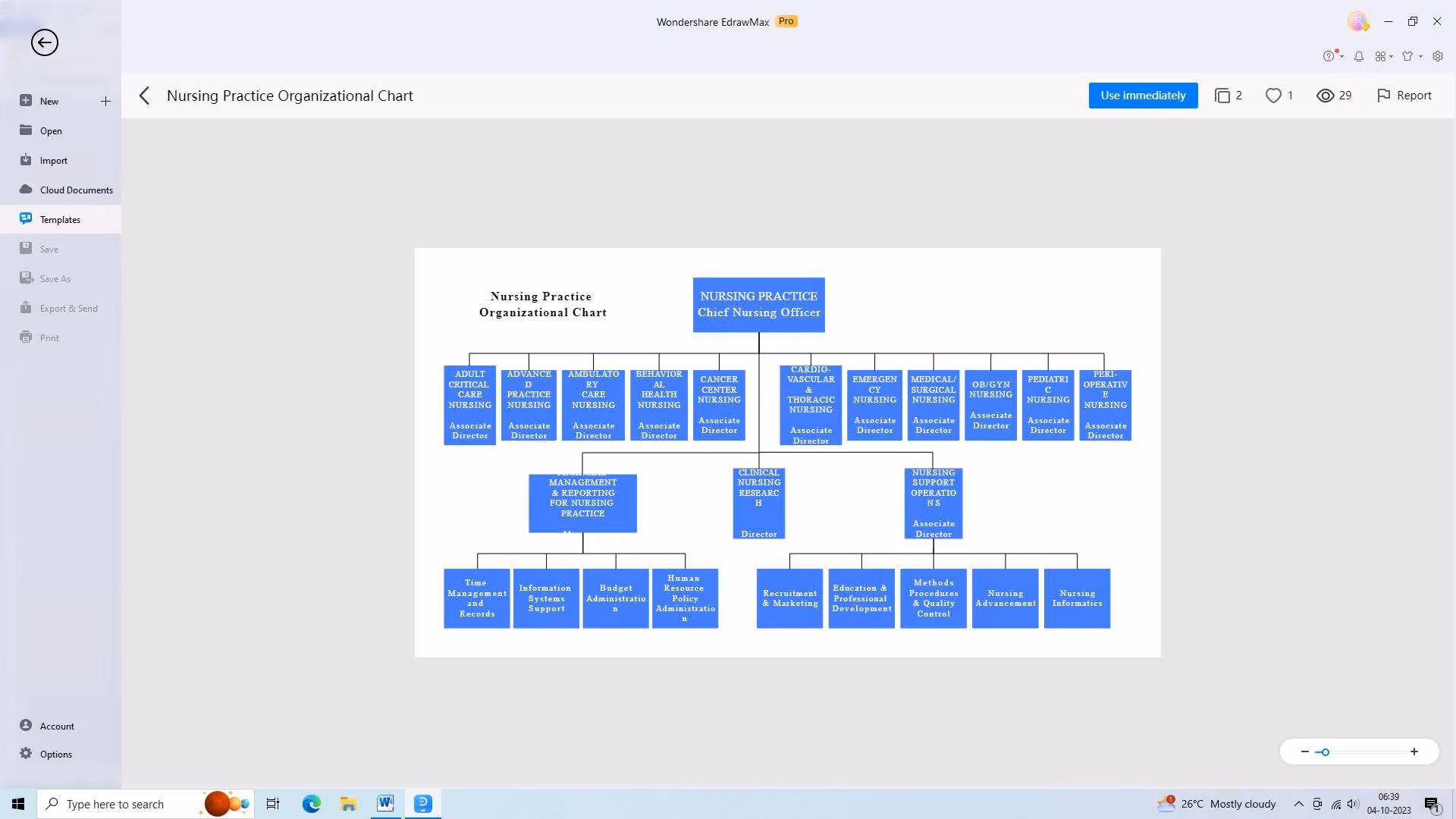Open the notifications bell icon

[1359, 56]
